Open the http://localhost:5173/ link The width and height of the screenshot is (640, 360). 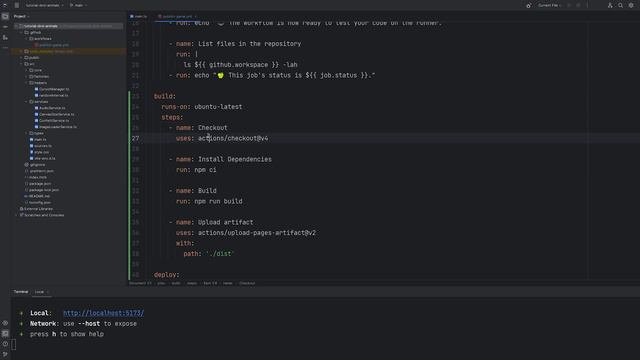click(x=103, y=313)
